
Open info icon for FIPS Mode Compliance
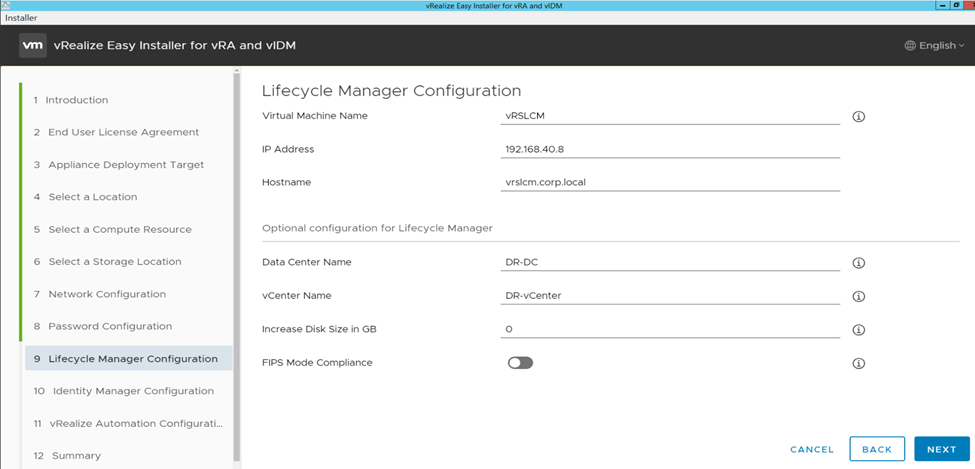(x=859, y=363)
